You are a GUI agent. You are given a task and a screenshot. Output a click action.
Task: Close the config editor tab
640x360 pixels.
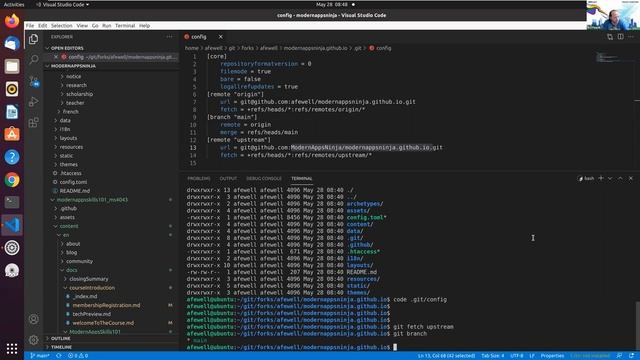tap(220, 37)
